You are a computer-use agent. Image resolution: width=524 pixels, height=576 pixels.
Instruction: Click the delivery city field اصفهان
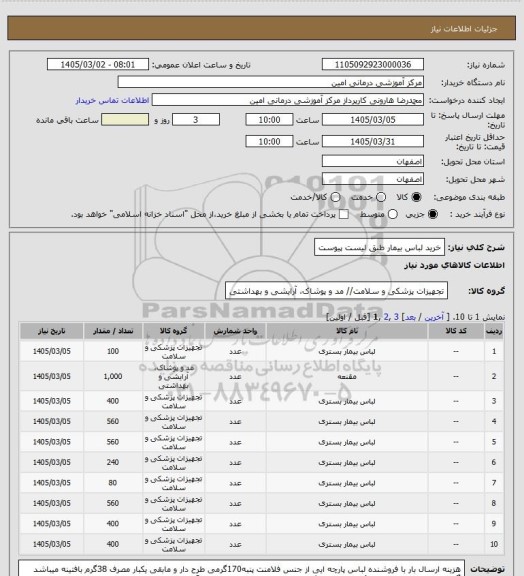(x=373, y=179)
